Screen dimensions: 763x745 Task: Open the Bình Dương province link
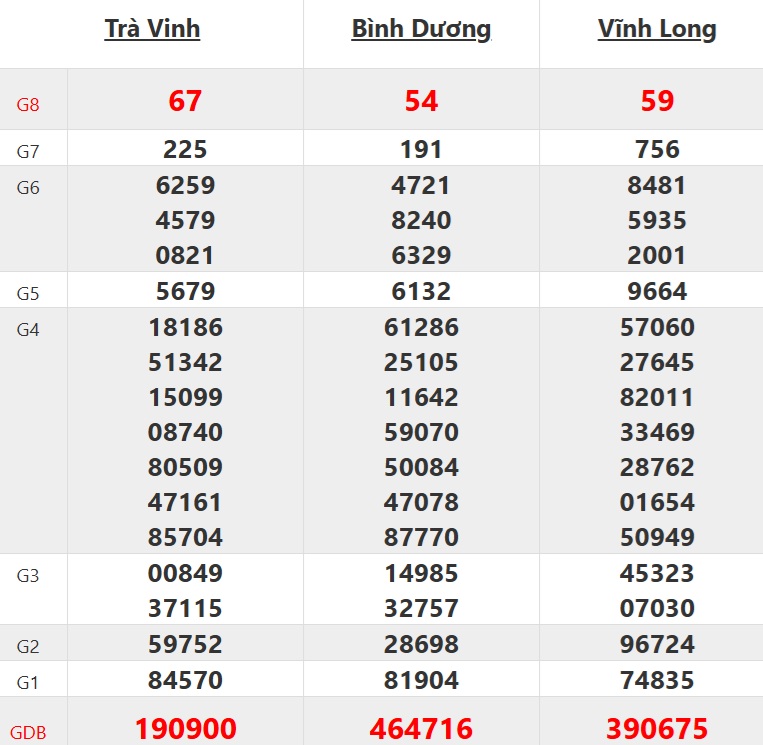pyautogui.click(x=421, y=29)
